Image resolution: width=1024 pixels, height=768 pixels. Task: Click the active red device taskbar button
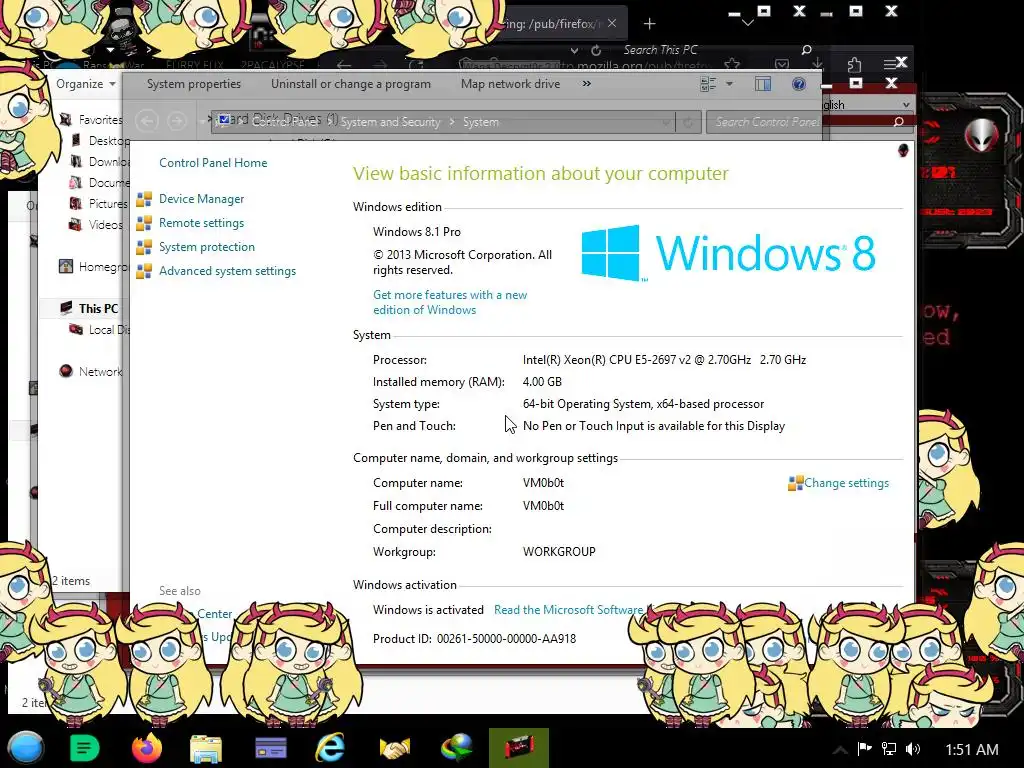click(x=519, y=748)
